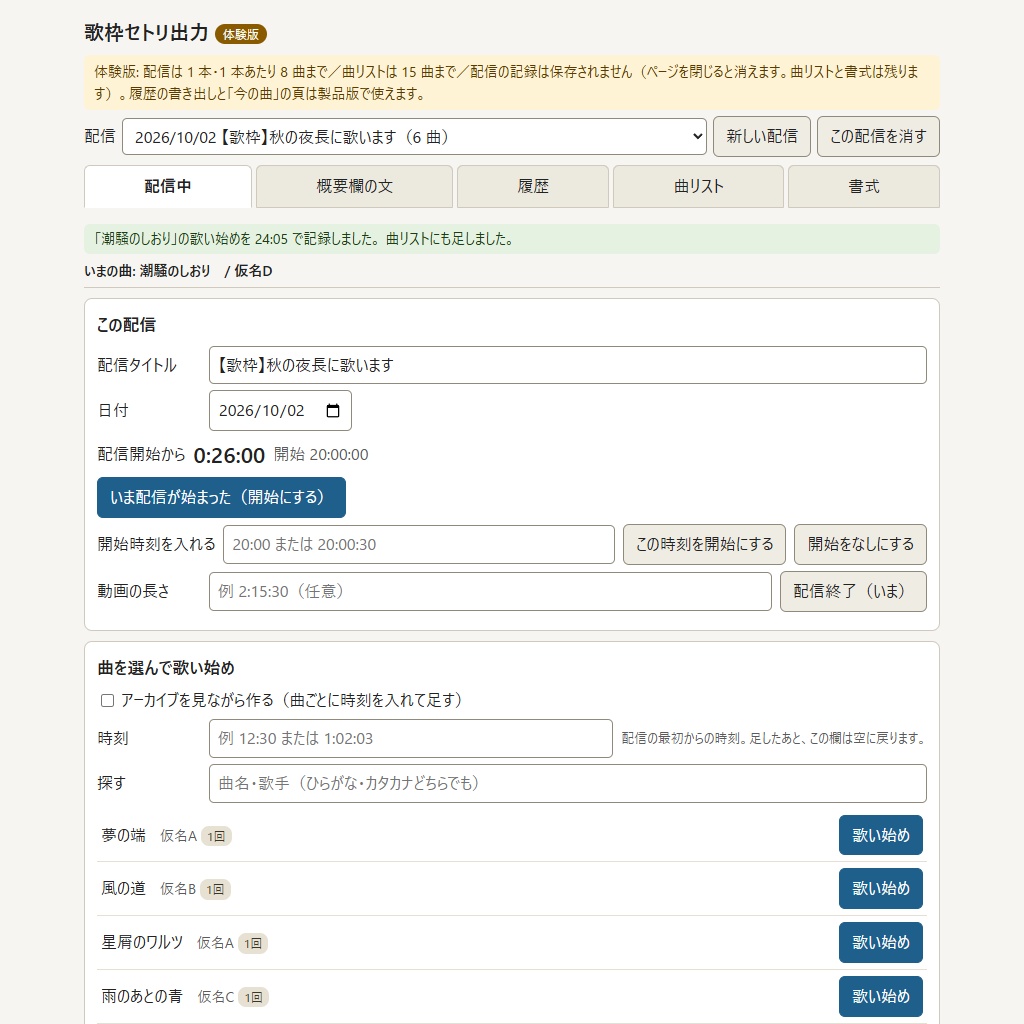Click the この配信を消す button
1024x1024 pixels.
coord(878,136)
